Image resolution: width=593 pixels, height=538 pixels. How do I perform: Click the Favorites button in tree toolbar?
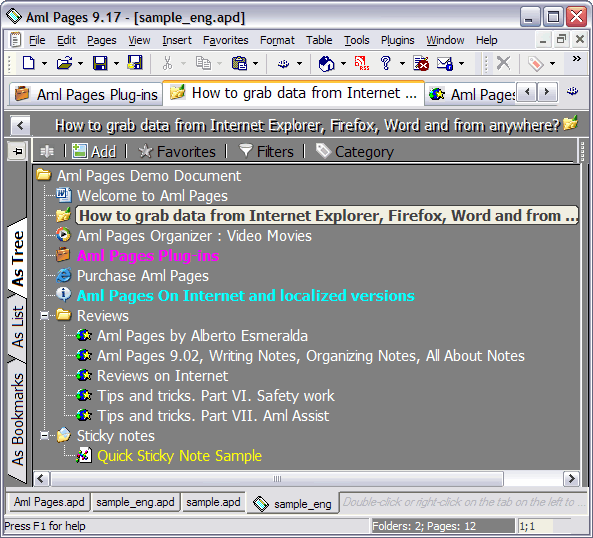point(177,151)
